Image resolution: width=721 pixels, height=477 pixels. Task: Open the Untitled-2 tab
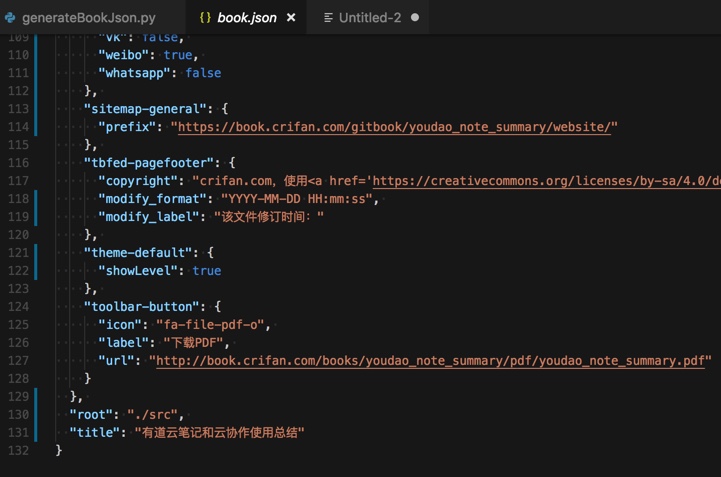[x=369, y=18]
